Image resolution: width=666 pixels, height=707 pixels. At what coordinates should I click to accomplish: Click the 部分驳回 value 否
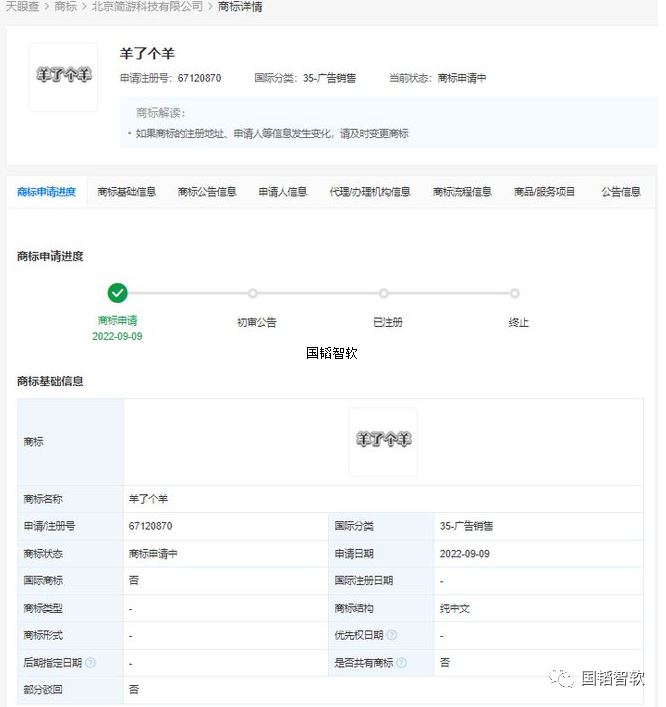(x=134, y=690)
